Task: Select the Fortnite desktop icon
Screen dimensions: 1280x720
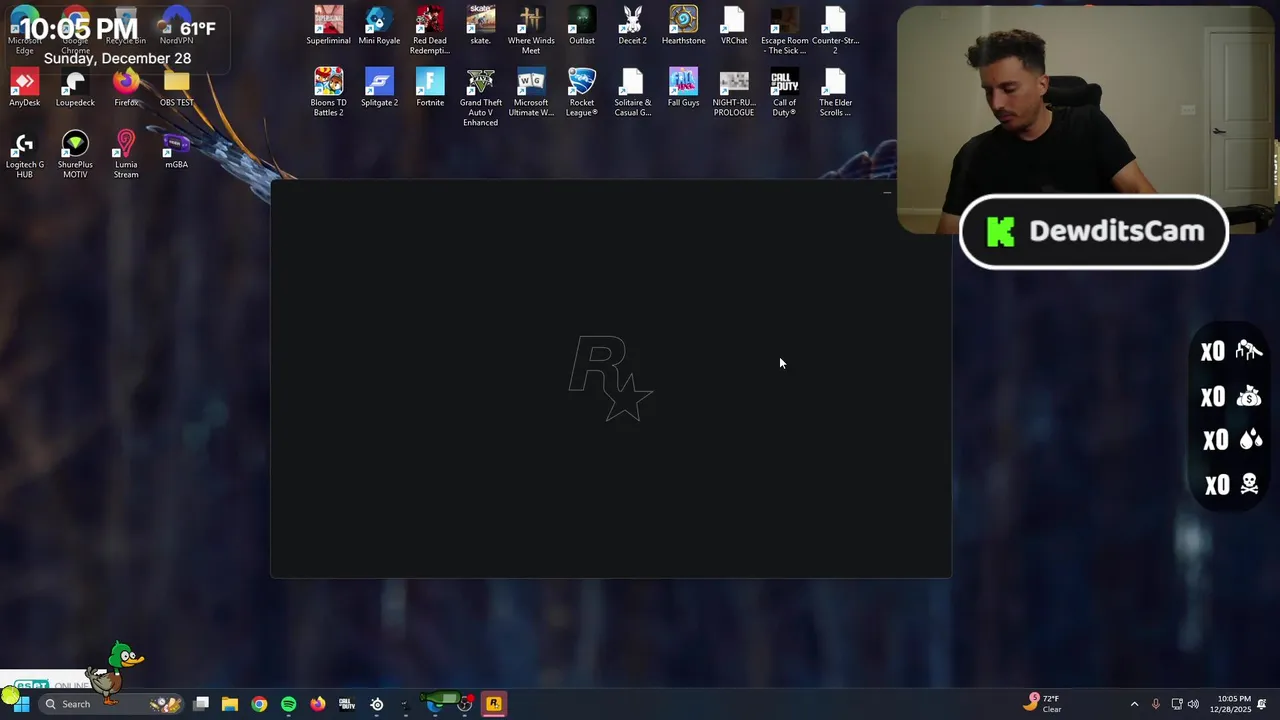Action: pyautogui.click(x=430, y=88)
